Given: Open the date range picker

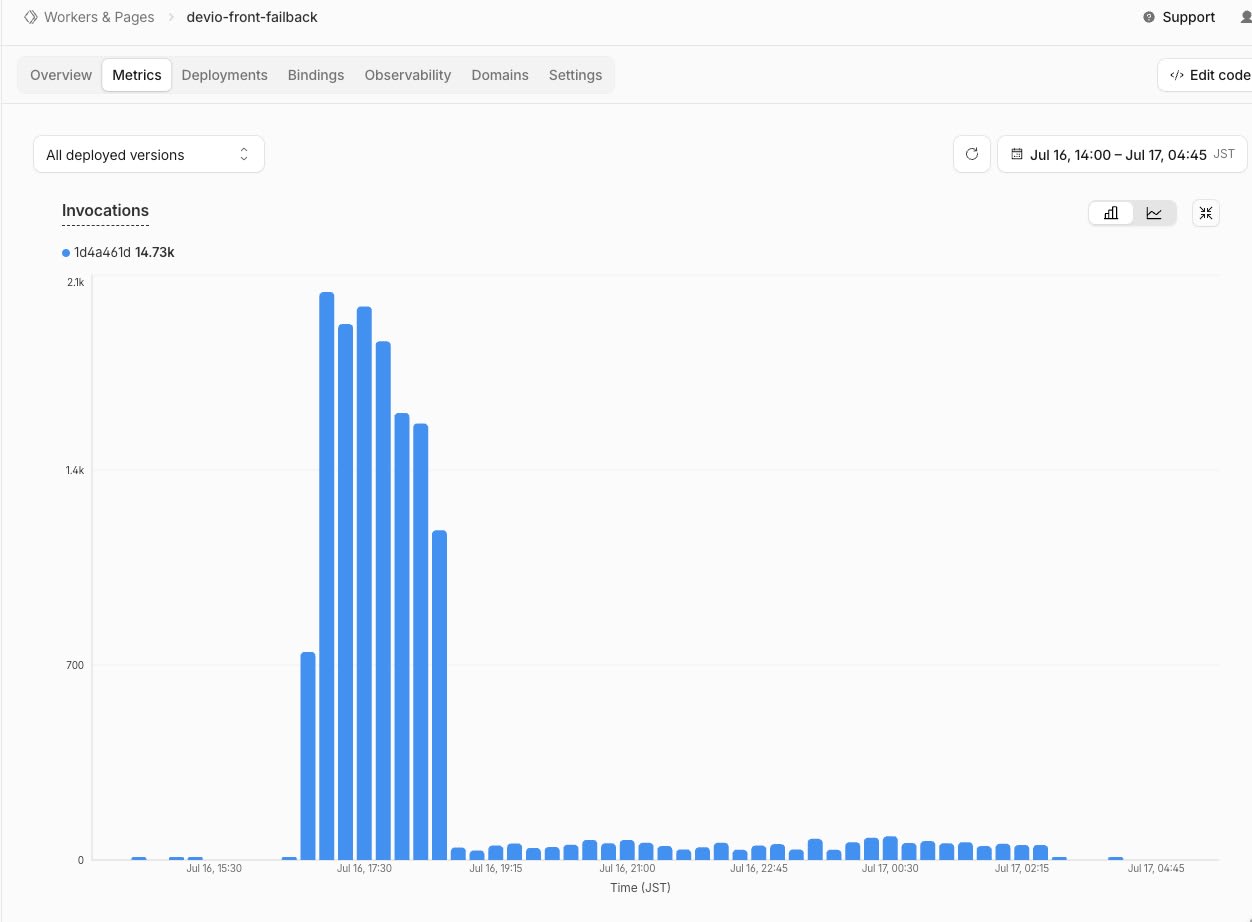Looking at the screenshot, I should tap(1123, 154).
